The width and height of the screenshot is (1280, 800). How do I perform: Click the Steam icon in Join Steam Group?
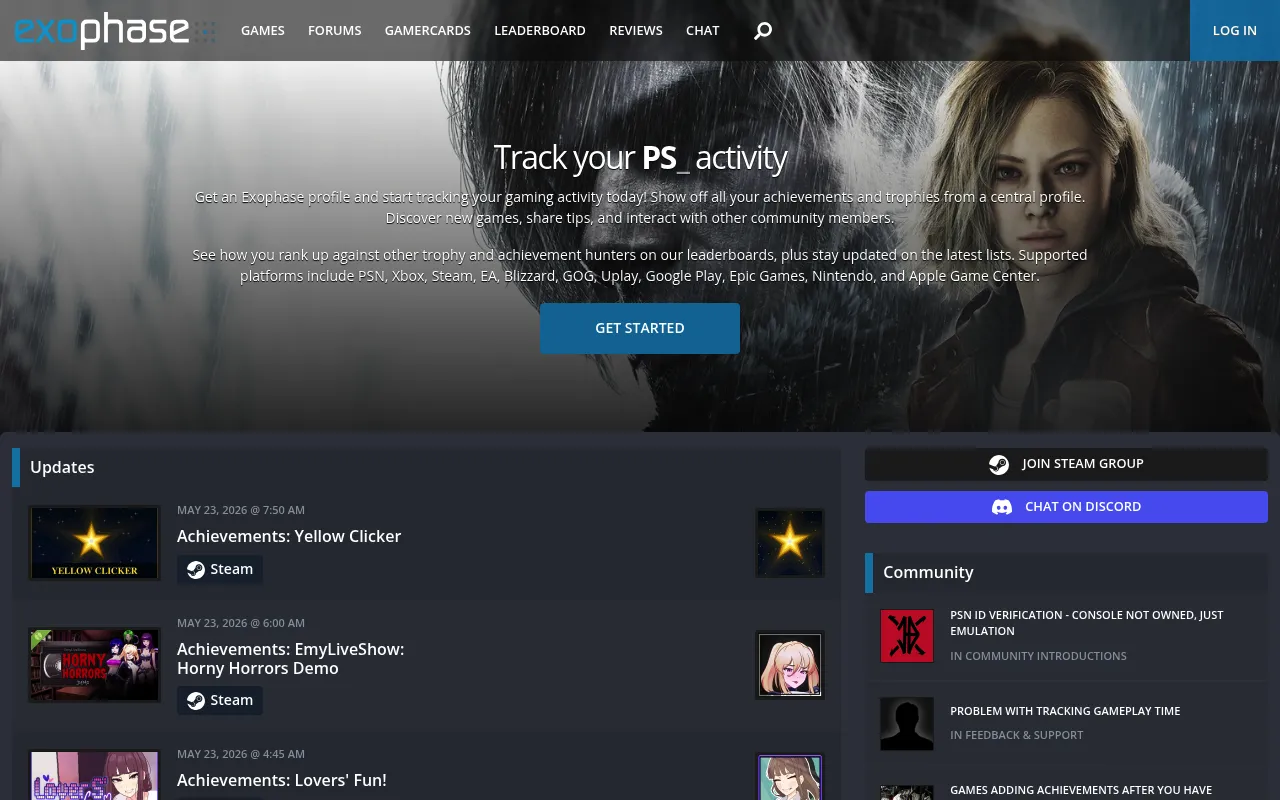(x=998, y=464)
